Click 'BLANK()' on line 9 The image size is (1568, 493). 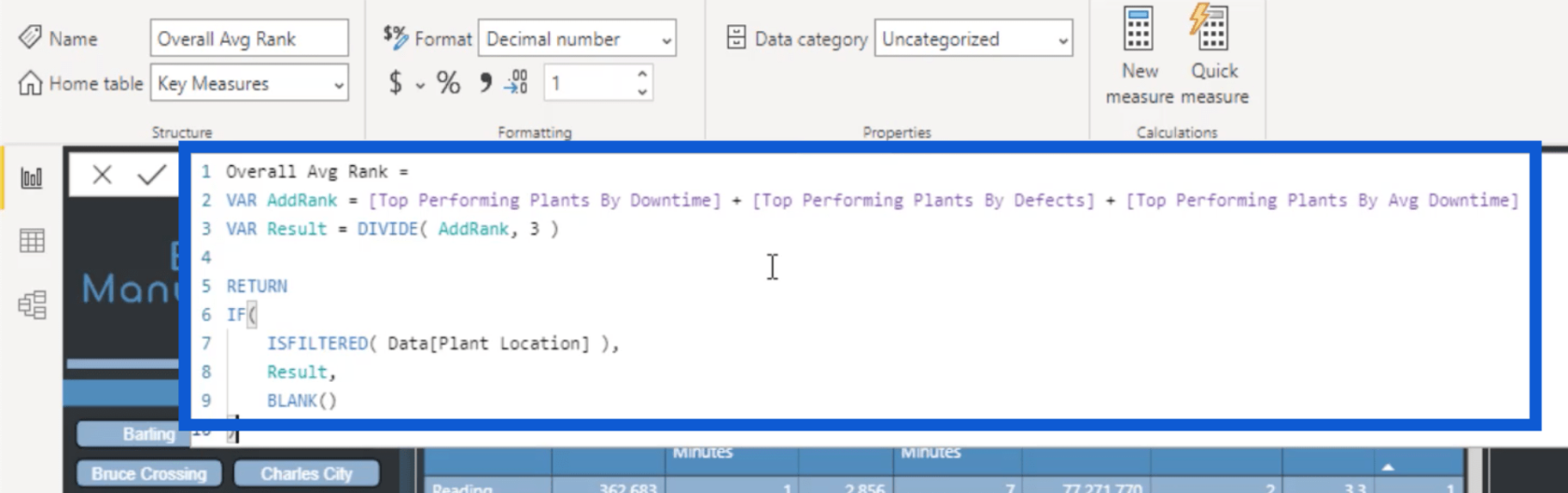coord(301,401)
